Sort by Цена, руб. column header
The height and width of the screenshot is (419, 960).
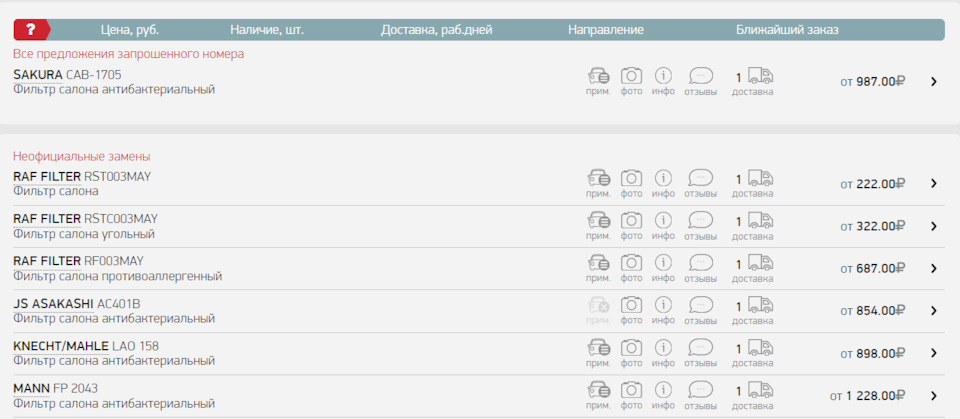tap(130, 29)
